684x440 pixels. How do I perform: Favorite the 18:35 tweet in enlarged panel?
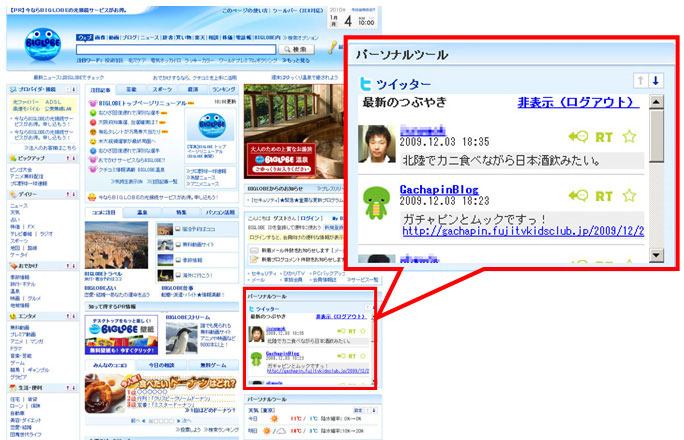point(629,136)
